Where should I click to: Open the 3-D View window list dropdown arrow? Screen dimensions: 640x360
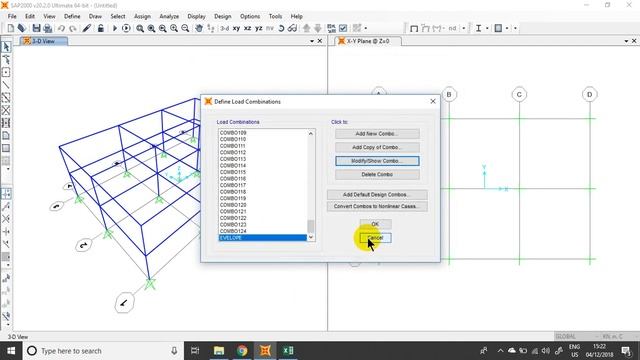pos(312,41)
